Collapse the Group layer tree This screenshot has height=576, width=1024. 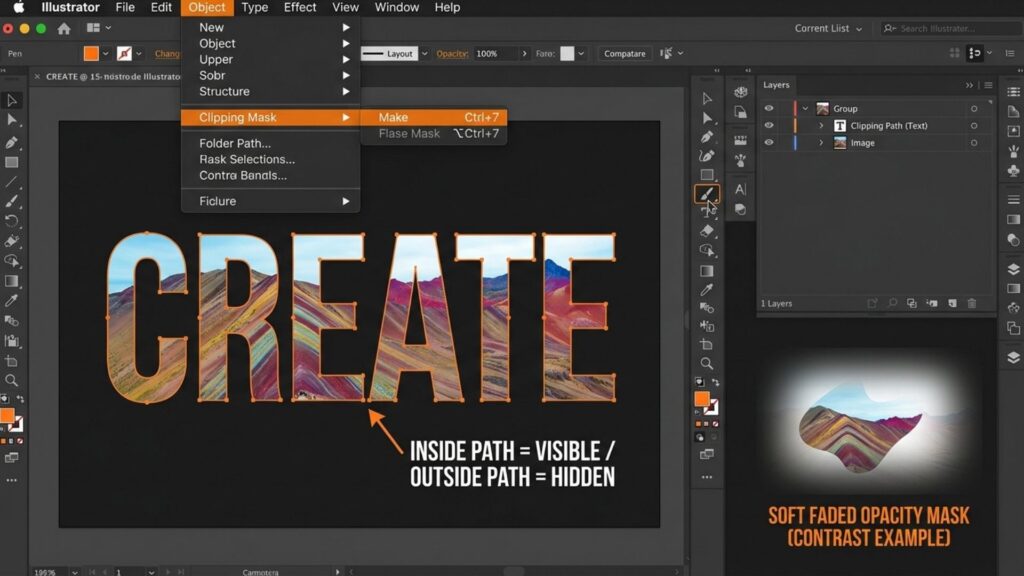click(x=805, y=108)
